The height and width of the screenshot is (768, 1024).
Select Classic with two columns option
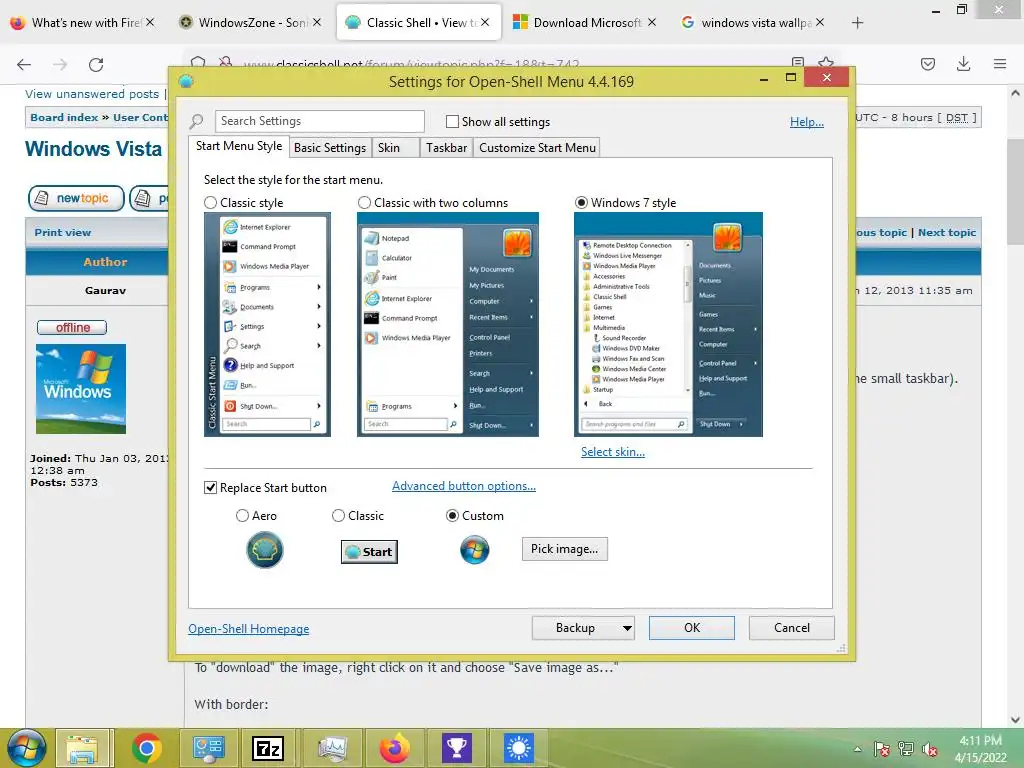(364, 202)
